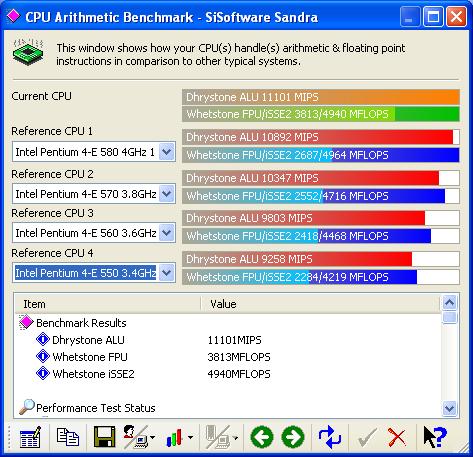
Task: Click the pink diamond title bar icon
Action: click(x=13, y=16)
